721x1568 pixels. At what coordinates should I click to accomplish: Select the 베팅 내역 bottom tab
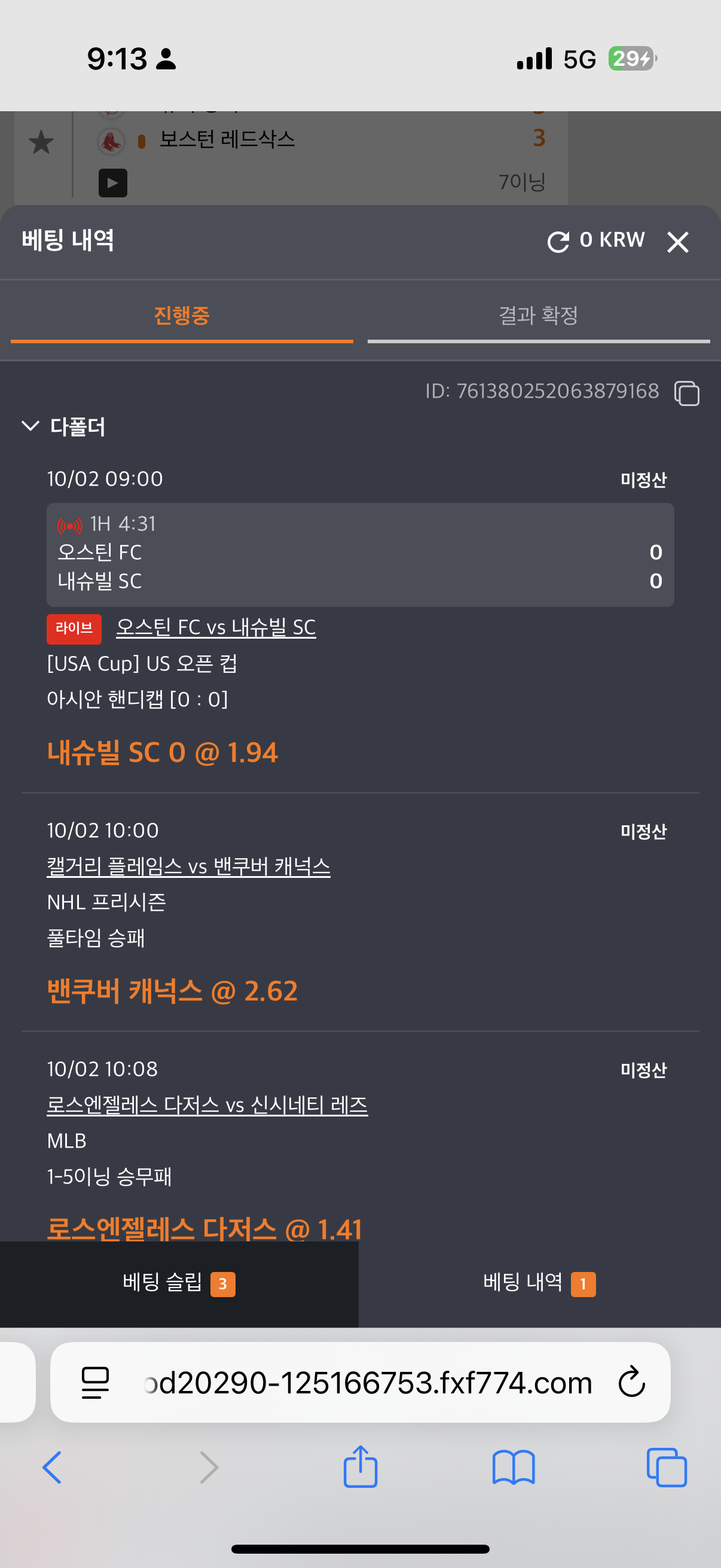(539, 1283)
